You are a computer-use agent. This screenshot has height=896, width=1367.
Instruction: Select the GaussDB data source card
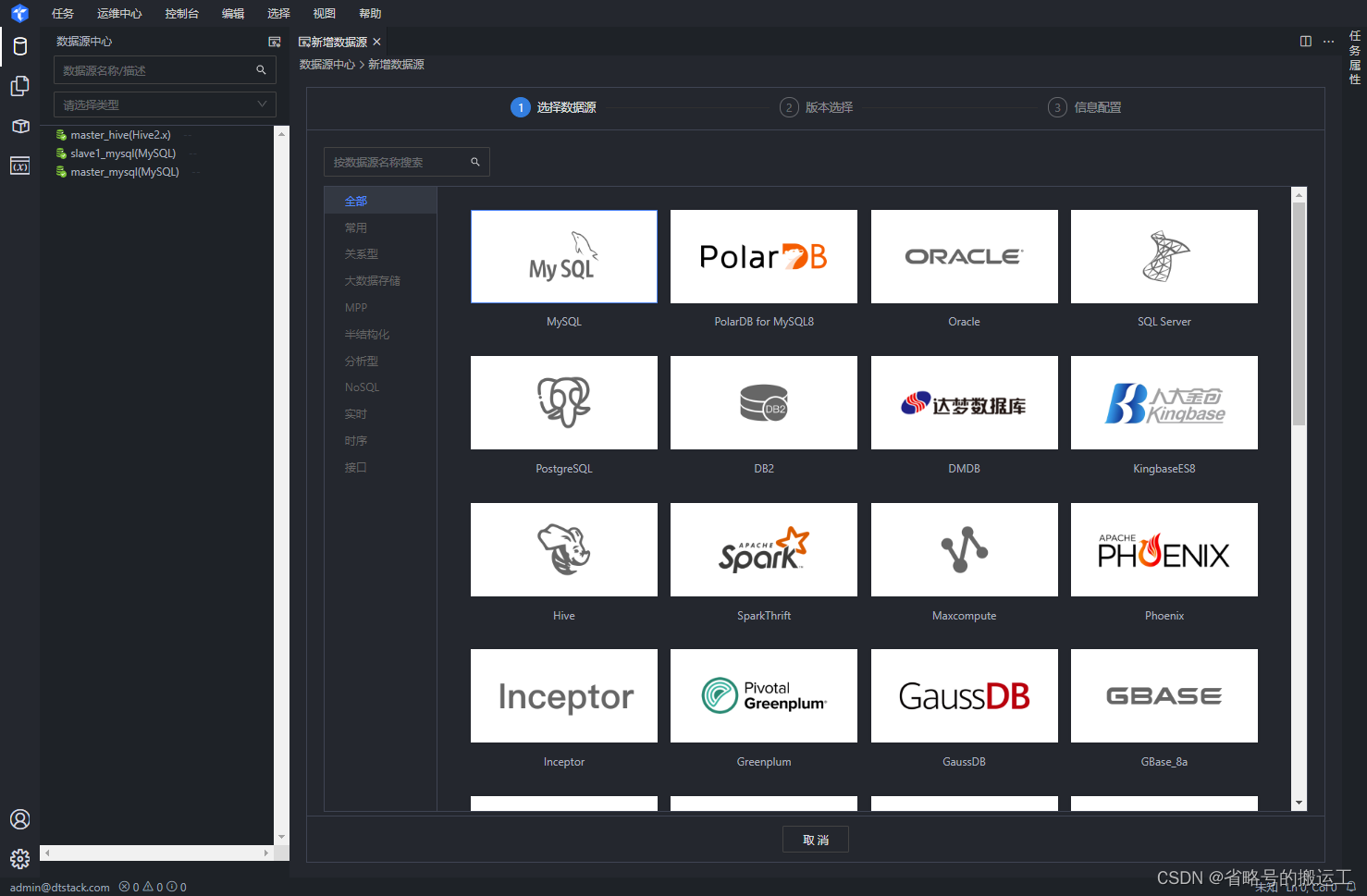click(x=964, y=695)
